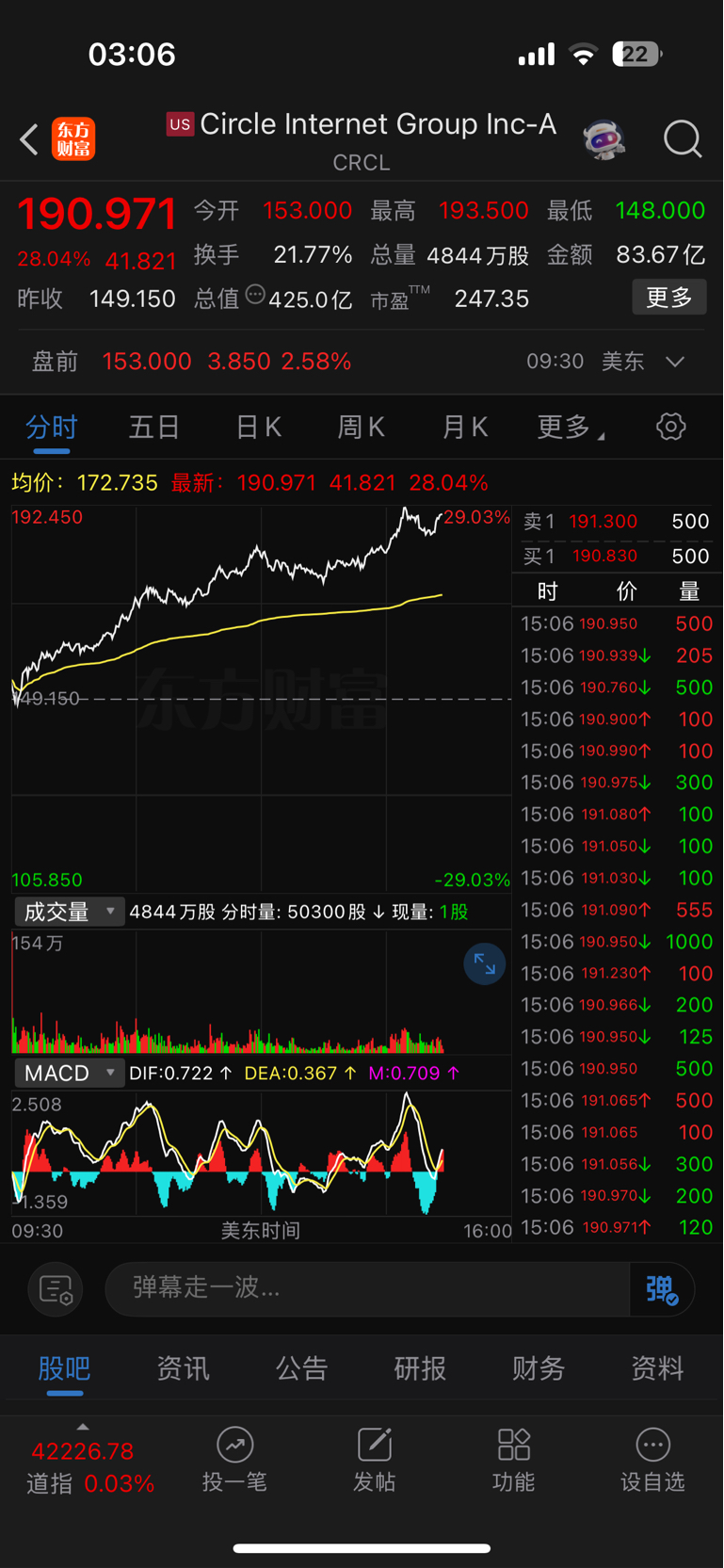Select the trade row with volume 555

click(x=617, y=910)
